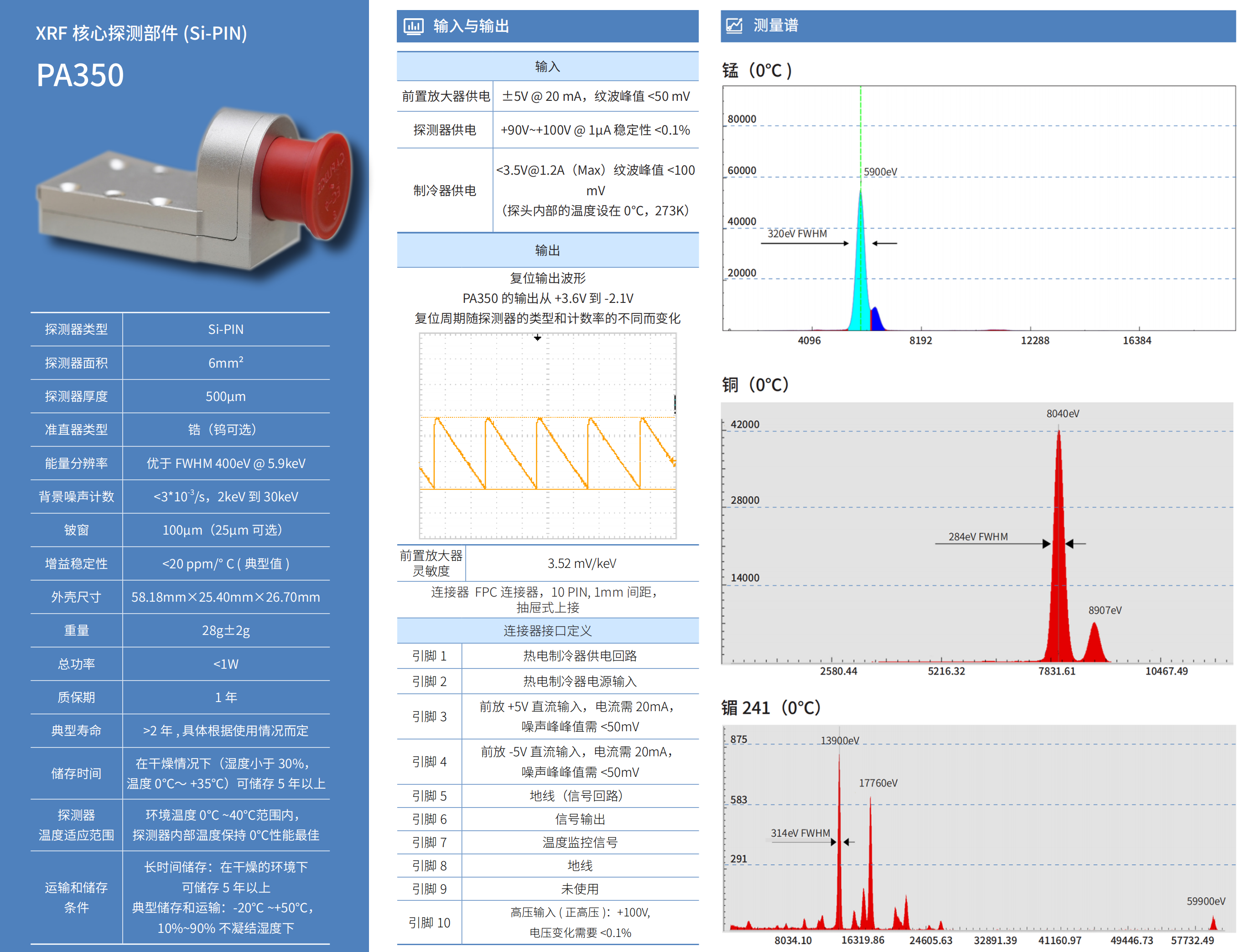Click the 17760eV peak label
Viewport: 1247px width, 952px height.
pos(878,783)
